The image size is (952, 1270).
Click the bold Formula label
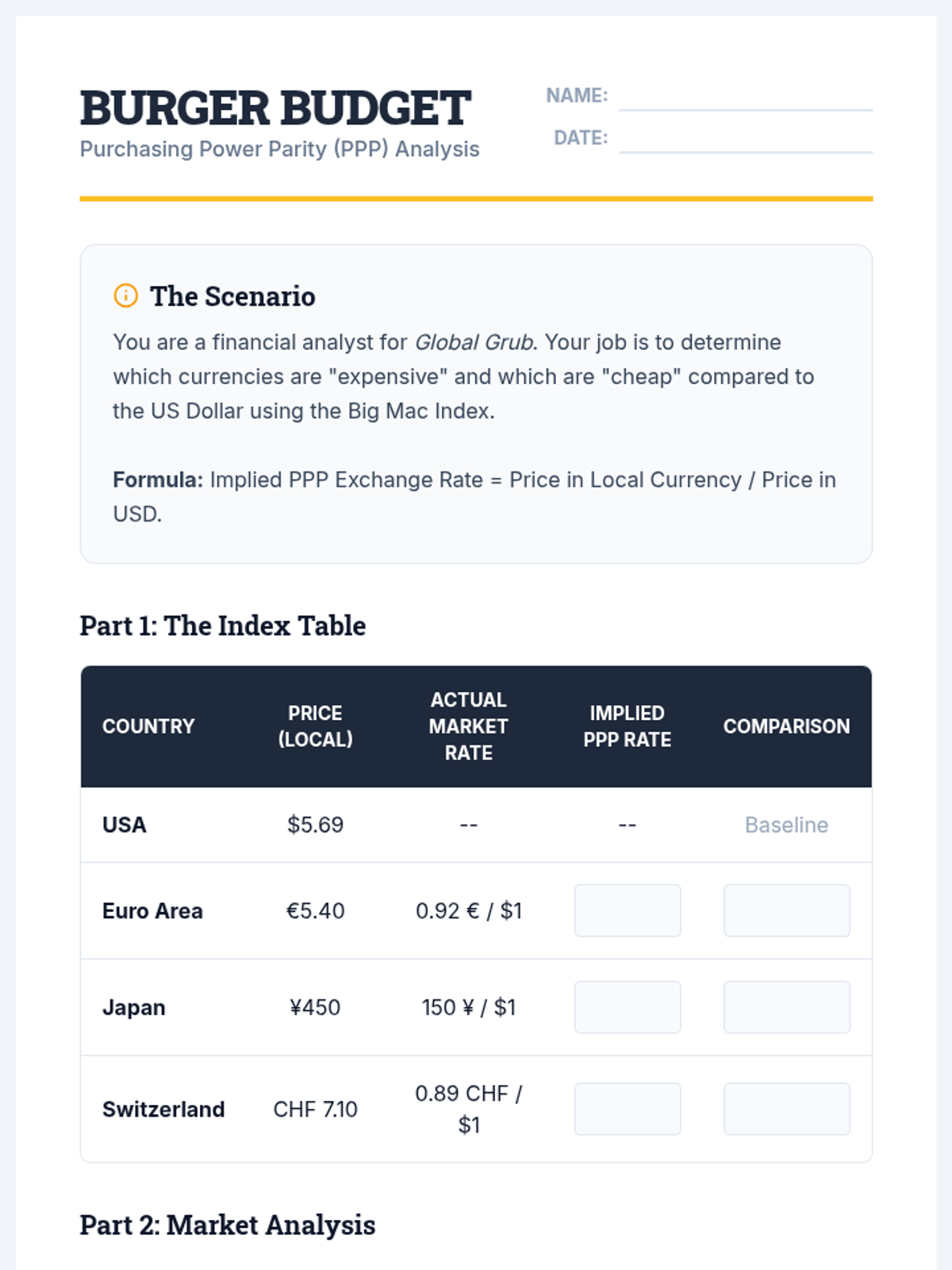point(158,480)
